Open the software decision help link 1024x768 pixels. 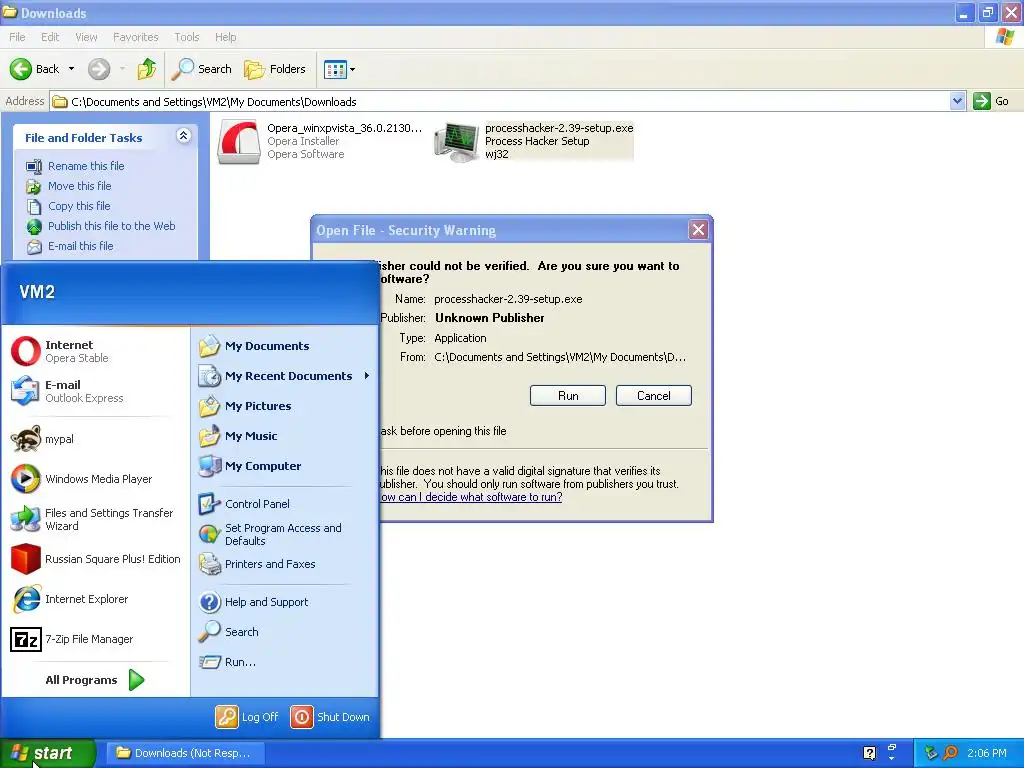pyautogui.click(x=470, y=497)
